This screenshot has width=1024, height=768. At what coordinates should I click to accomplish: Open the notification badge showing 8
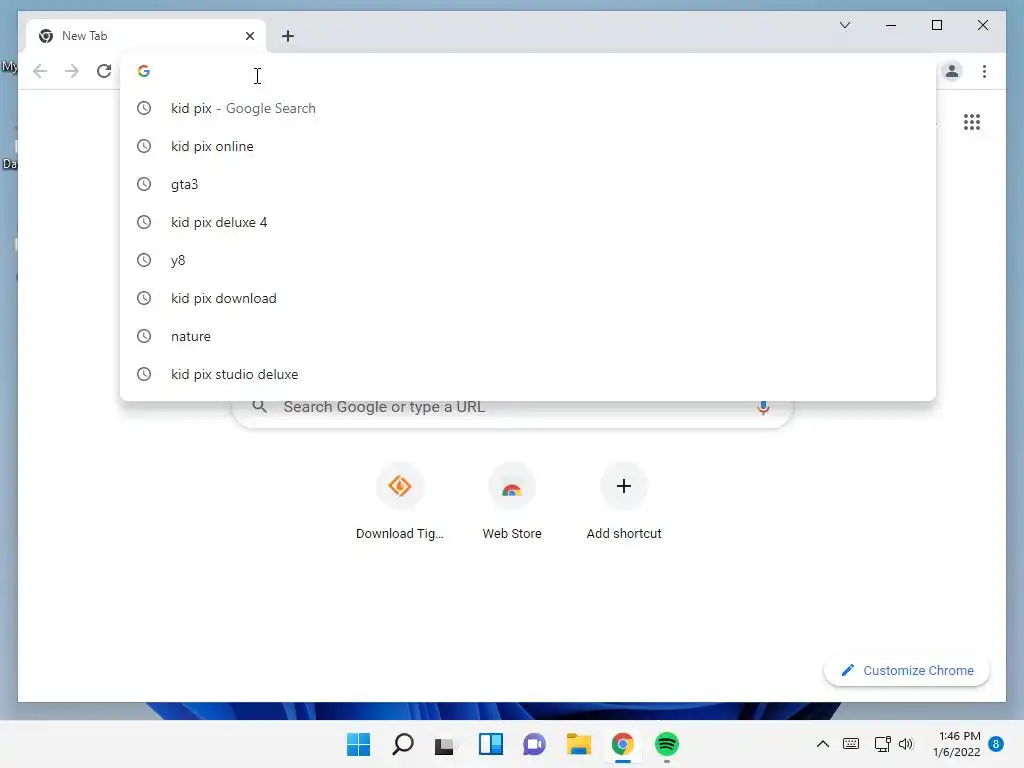(x=996, y=744)
